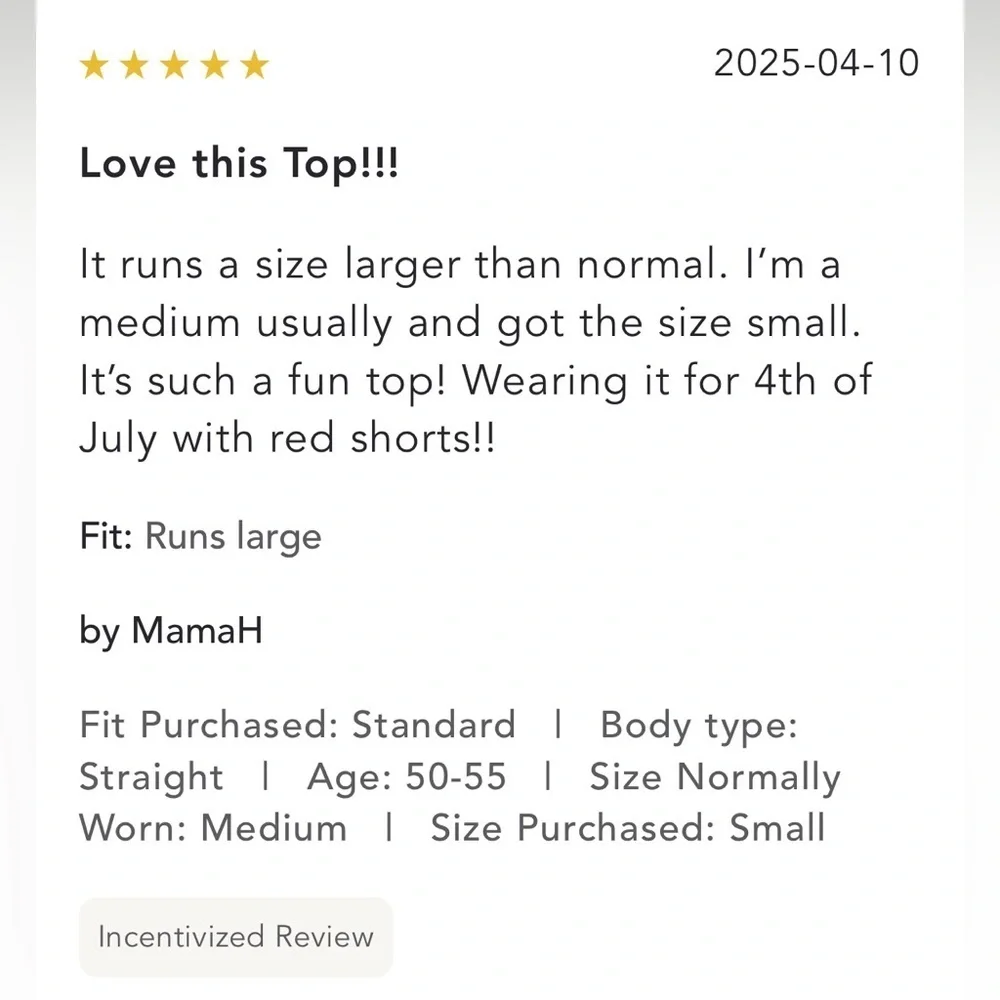Click the 'Body type:' detail
The image size is (1000, 1000).
699,726
